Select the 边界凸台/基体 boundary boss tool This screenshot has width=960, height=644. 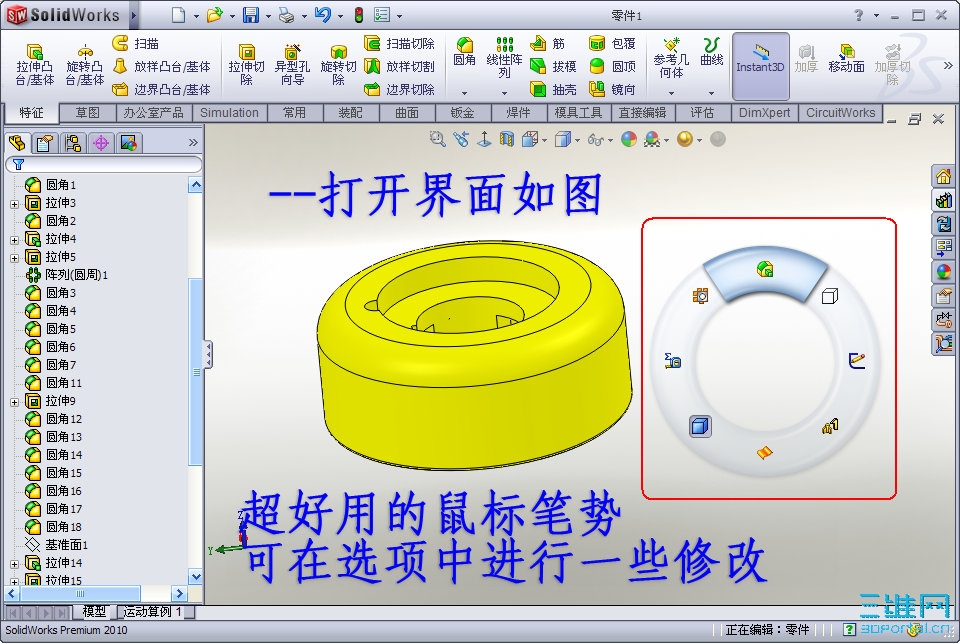tap(162, 89)
